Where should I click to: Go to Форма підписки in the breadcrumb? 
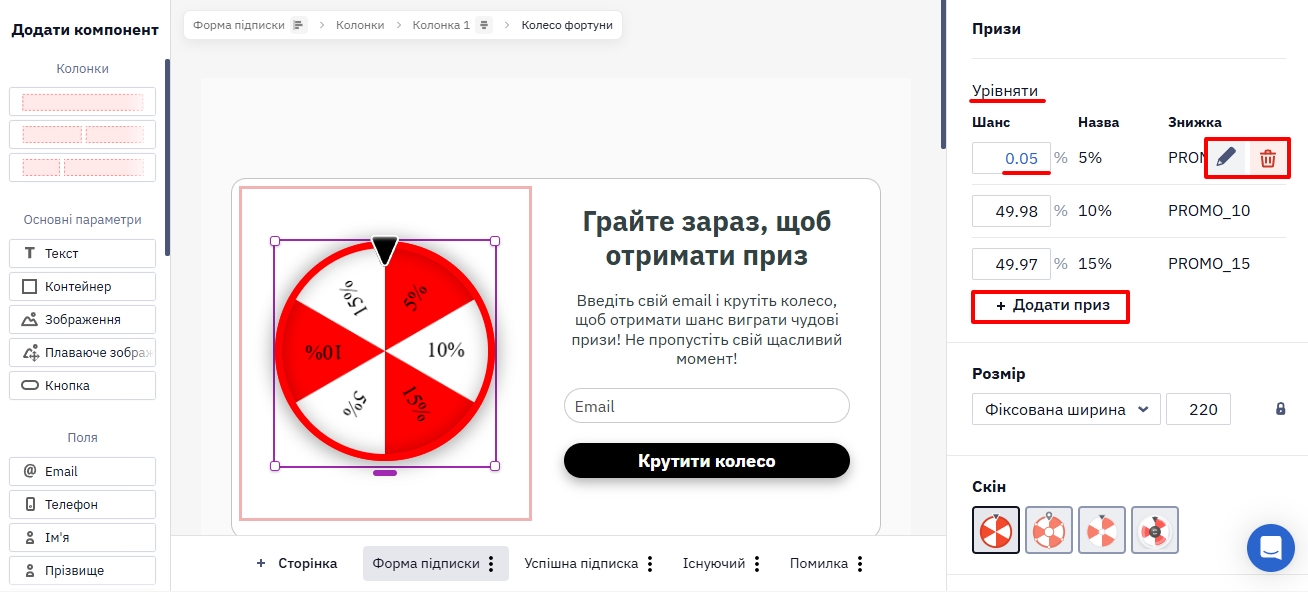pos(239,25)
